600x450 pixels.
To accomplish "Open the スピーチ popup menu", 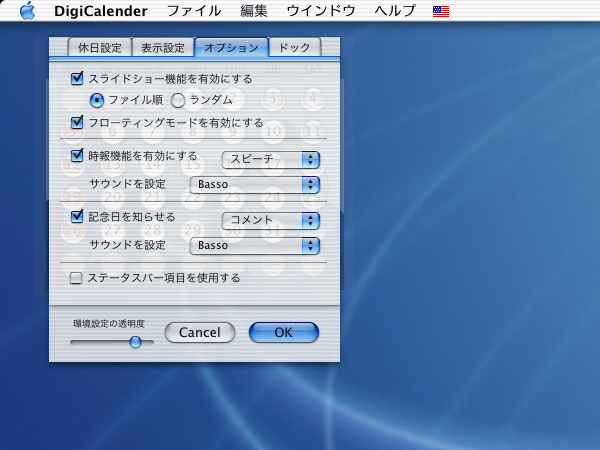I will pos(271,160).
